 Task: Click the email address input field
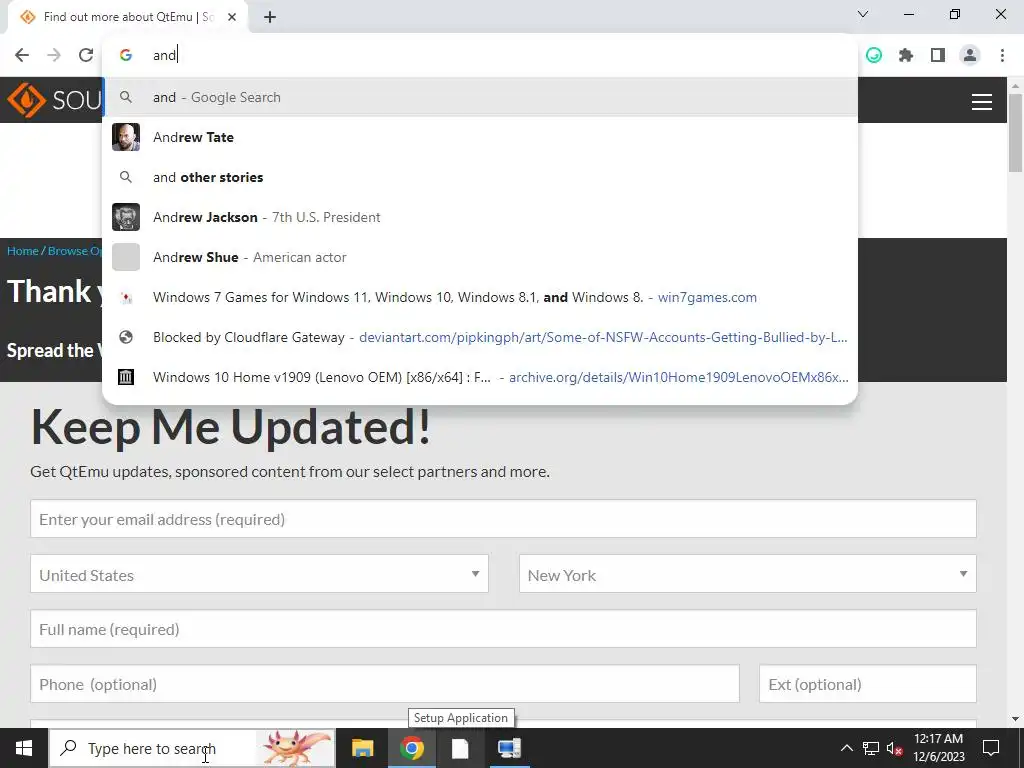point(503,519)
